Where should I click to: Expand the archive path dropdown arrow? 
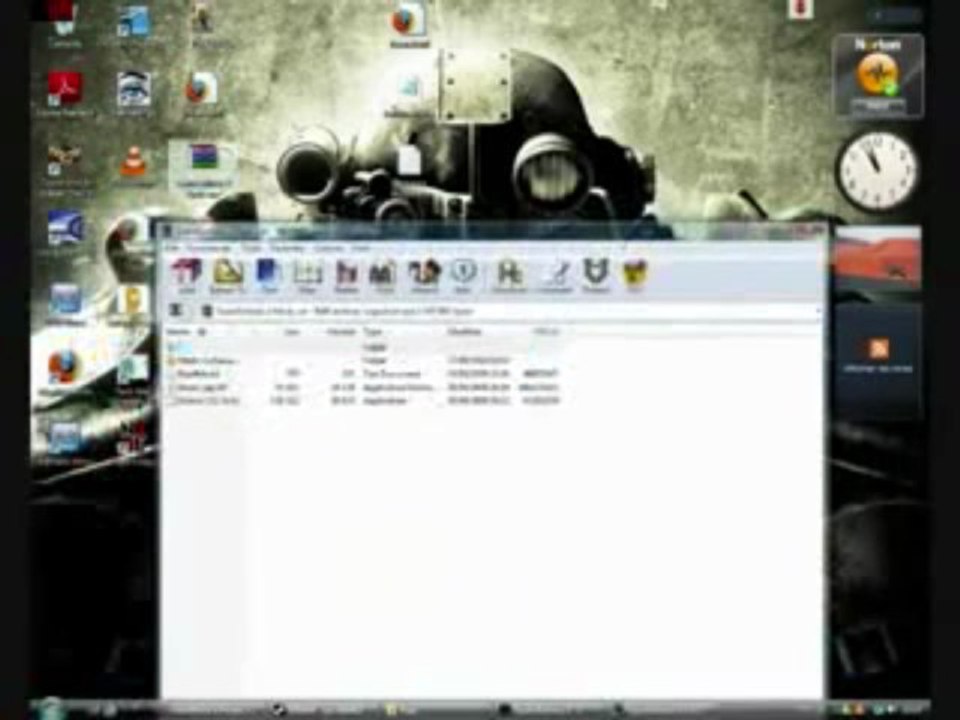click(x=817, y=312)
